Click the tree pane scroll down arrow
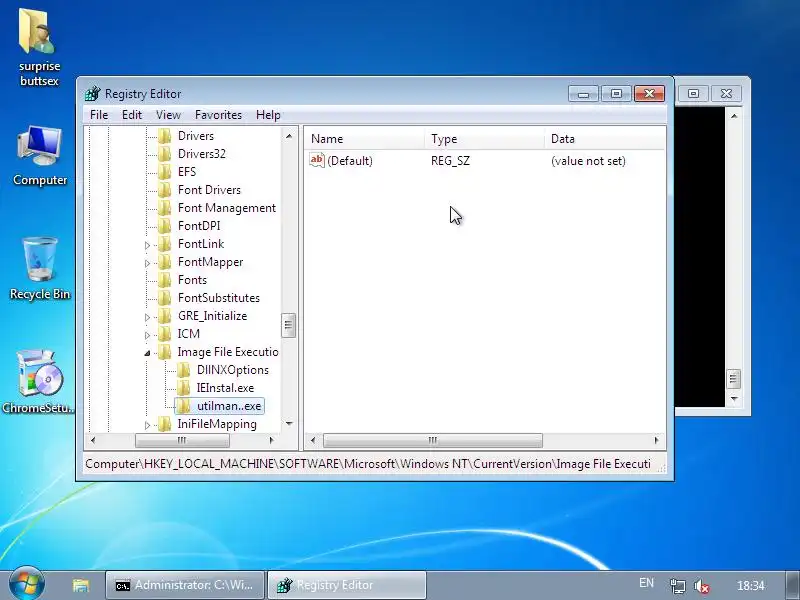 [289, 423]
